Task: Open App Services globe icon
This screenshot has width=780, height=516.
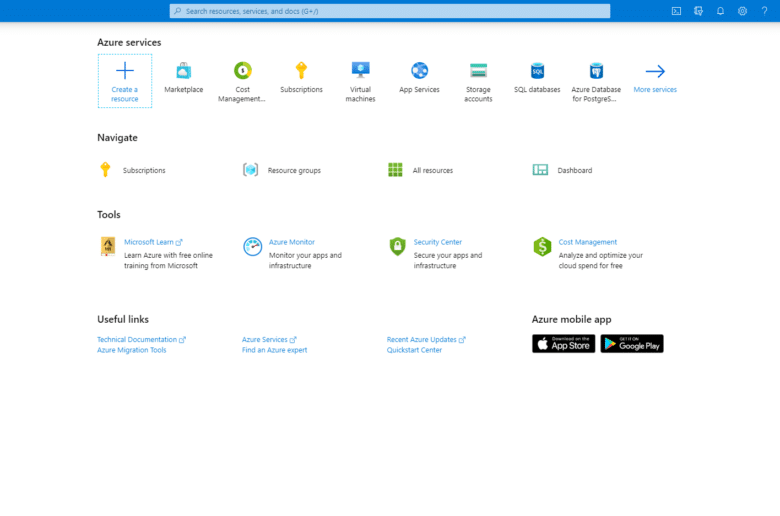Action: (419, 71)
